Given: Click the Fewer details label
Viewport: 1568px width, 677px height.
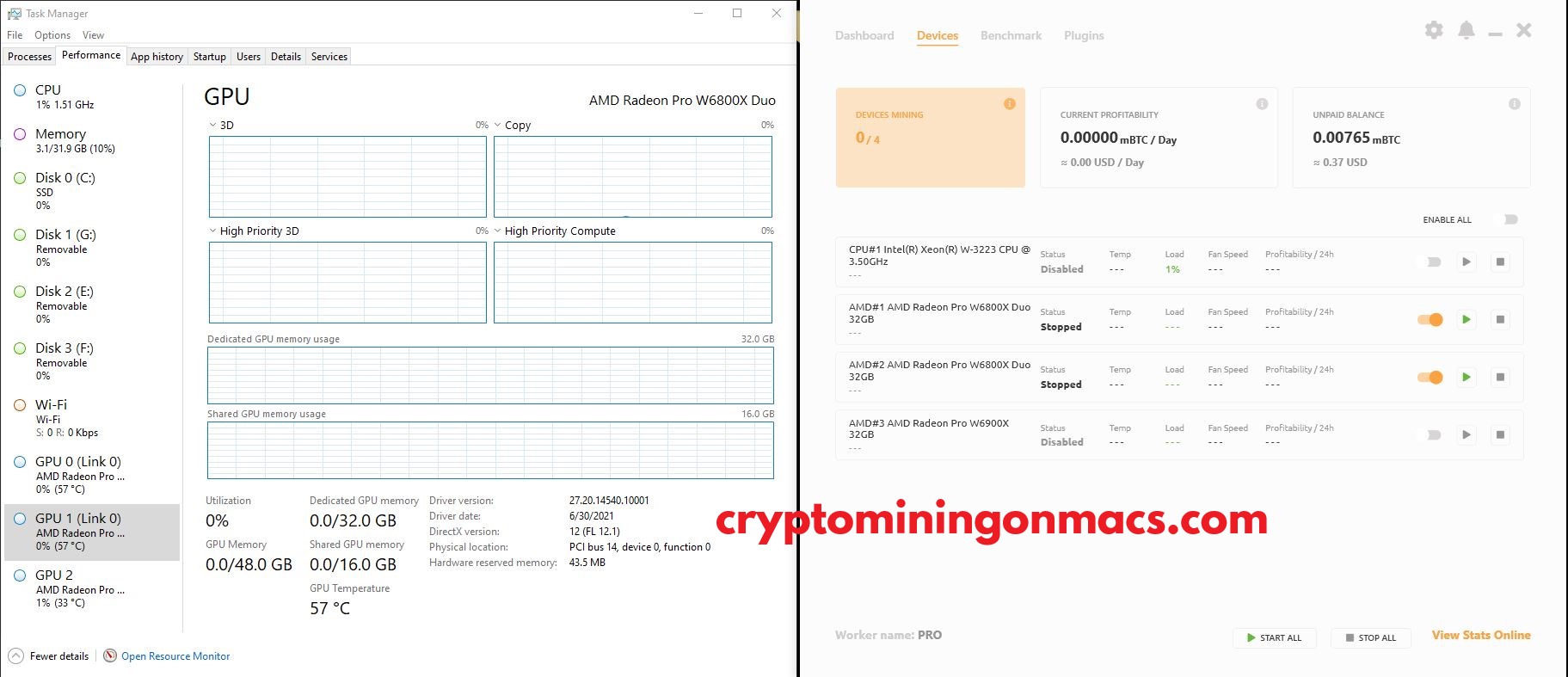Looking at the screenshot, I should [59, 655].
